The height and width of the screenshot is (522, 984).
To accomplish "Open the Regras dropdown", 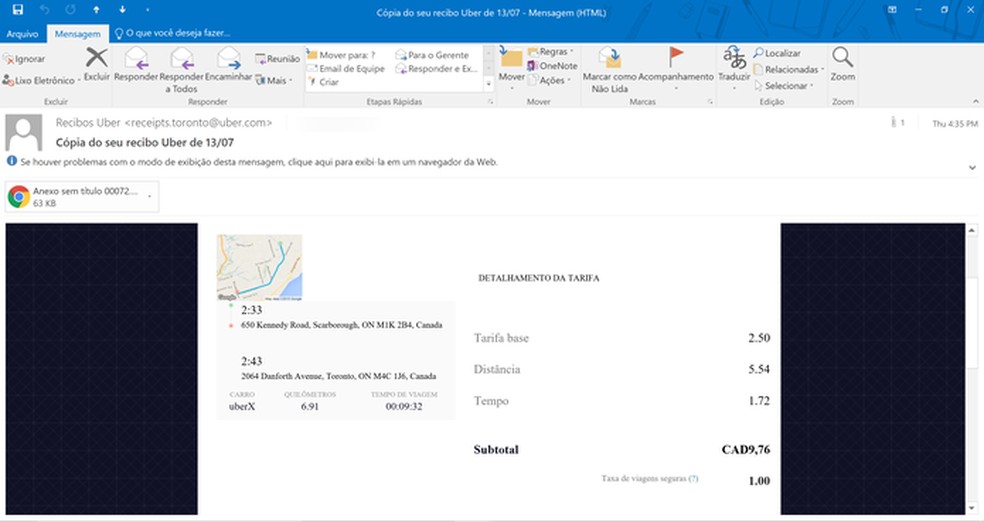I will point(552,51).
